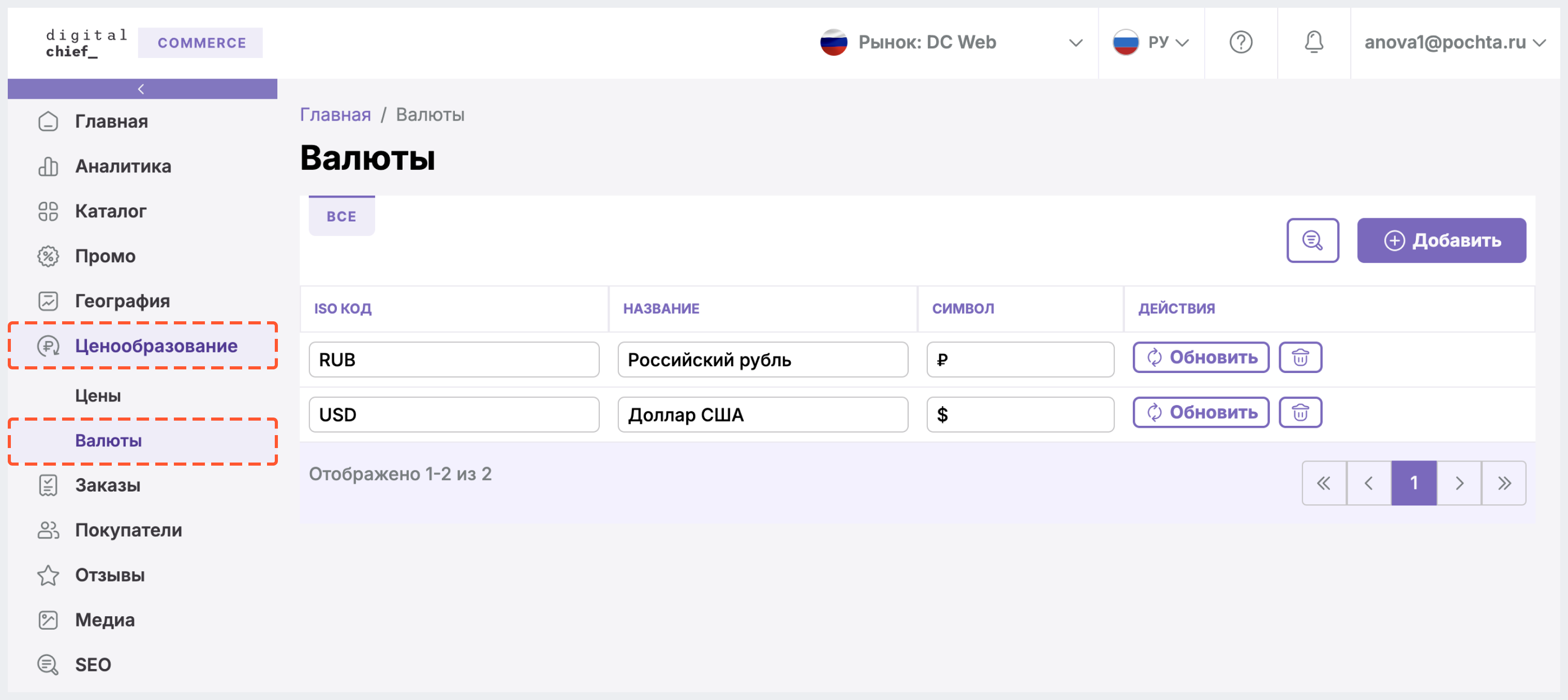1568x700 pixels.
Task: Click the collapse sidebar arrow button
Action: pyautogui.click(x=142, y=89)
